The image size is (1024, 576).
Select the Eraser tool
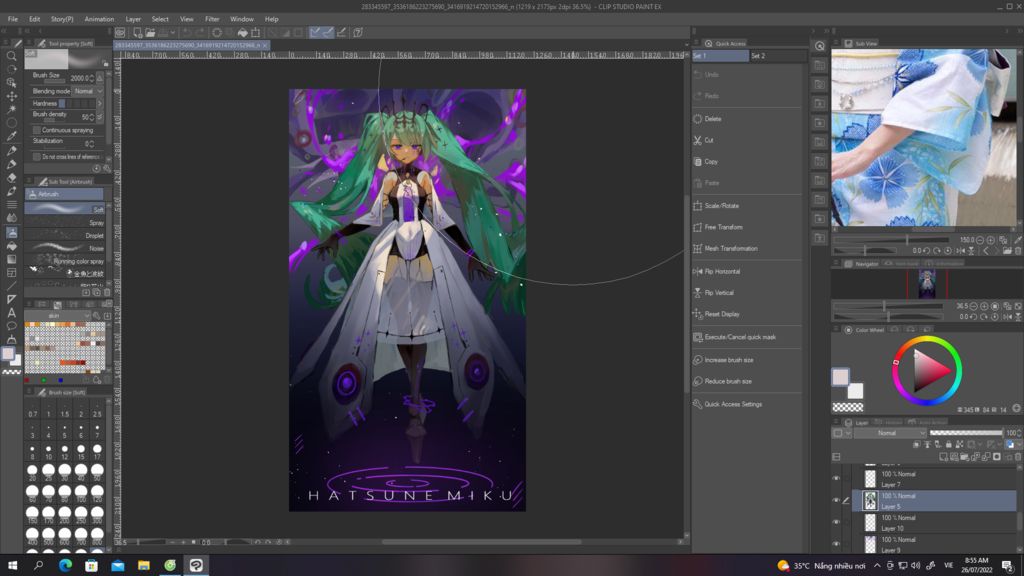[11, 178]
